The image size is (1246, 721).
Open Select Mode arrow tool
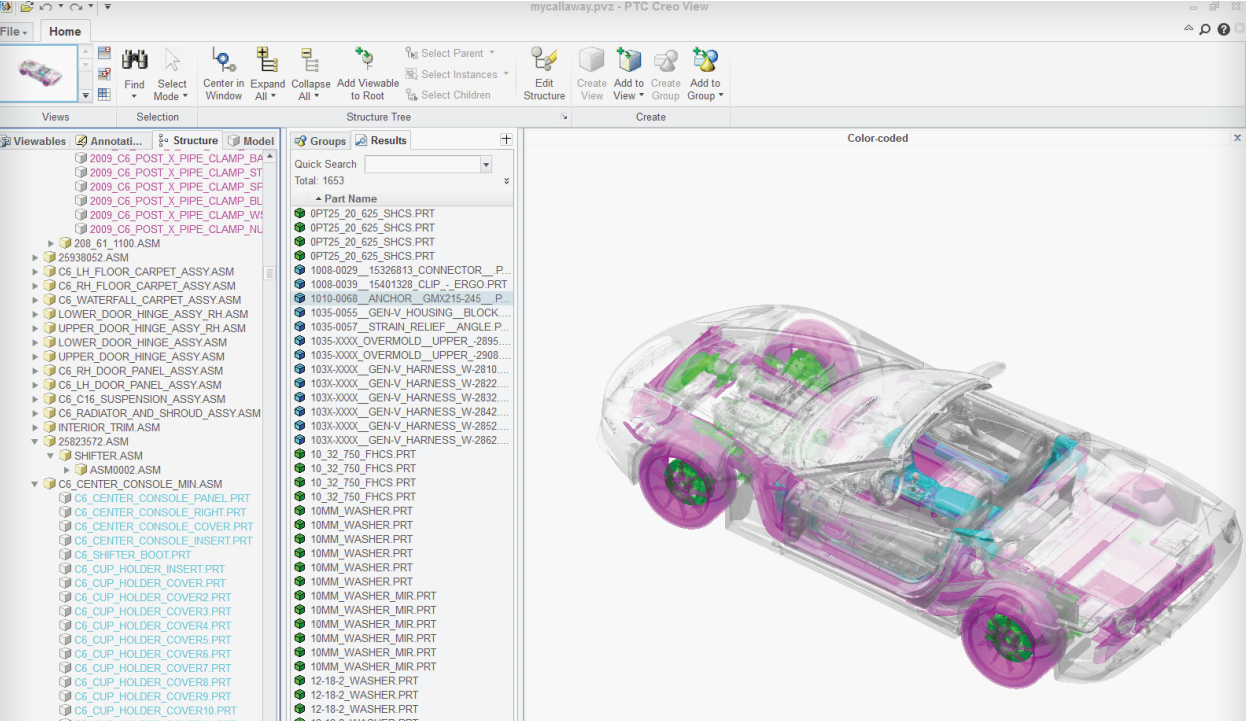click(171, 72)
